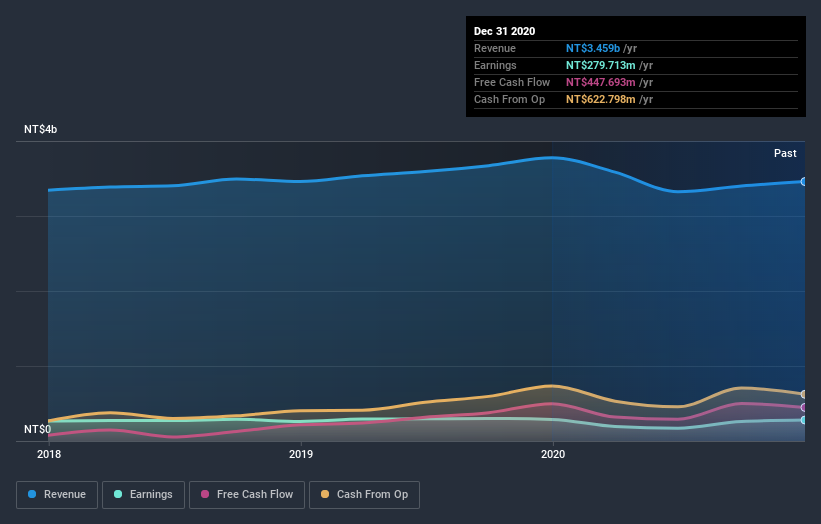The width and height of the screenshot is (821, 524).
Task: Click the Past label in chart
Action: pyautogui.click(x=785, y=153)
